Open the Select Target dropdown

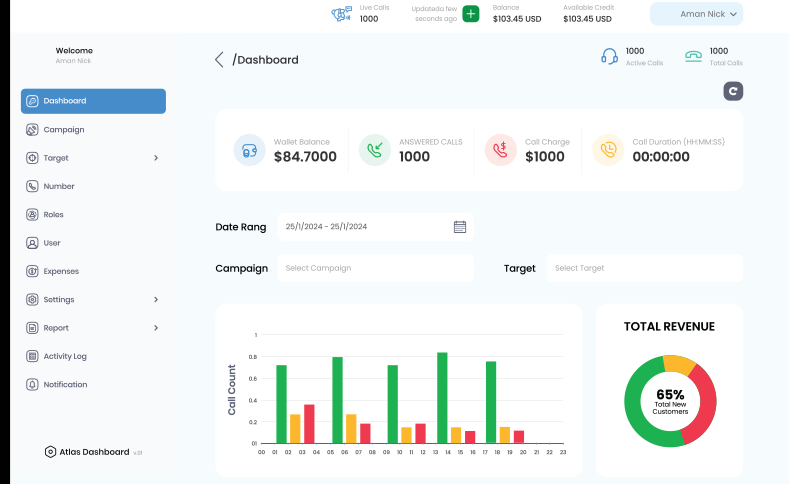point(645,268)
